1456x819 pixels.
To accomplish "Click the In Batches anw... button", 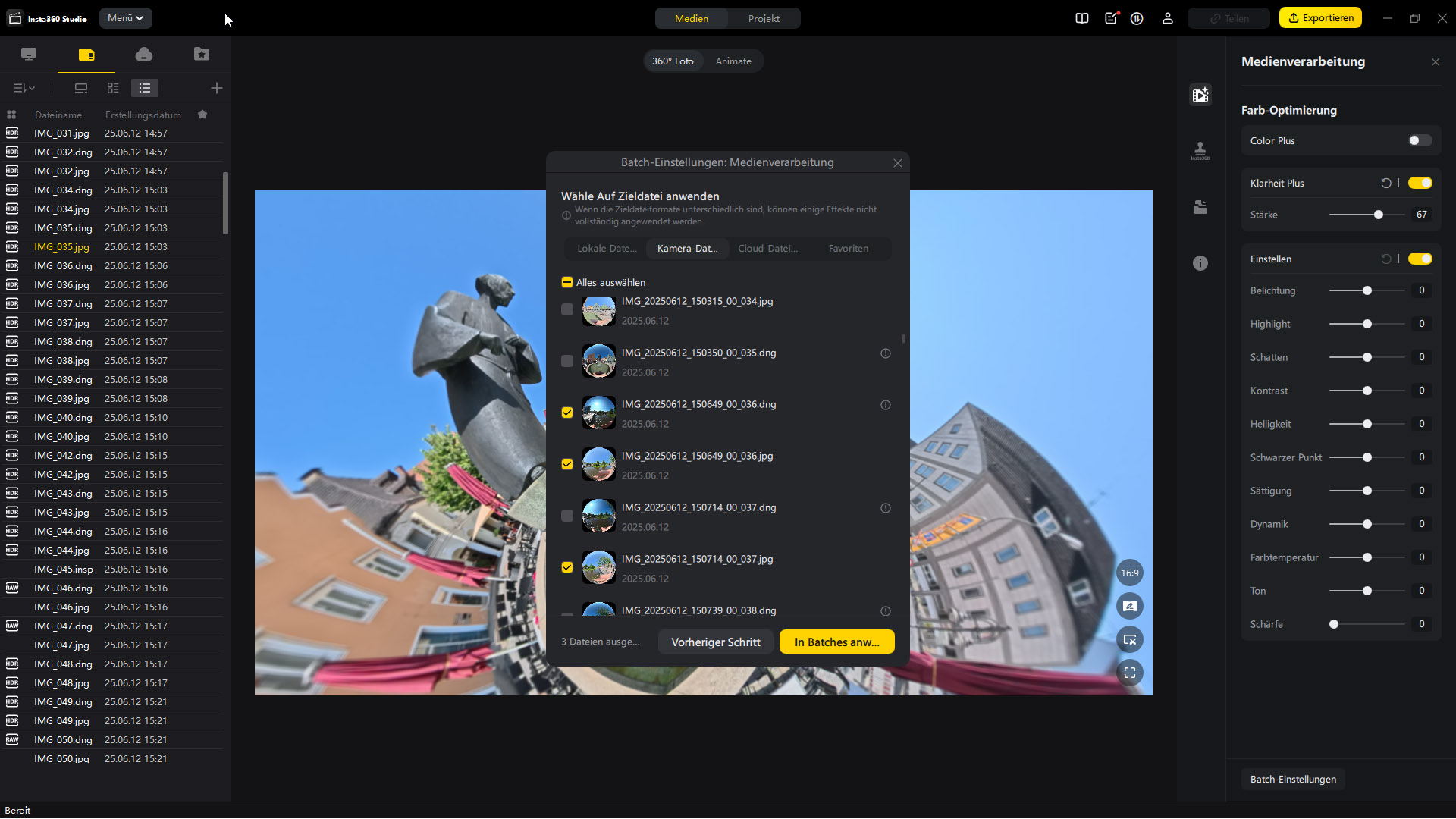I will point(836,642).
